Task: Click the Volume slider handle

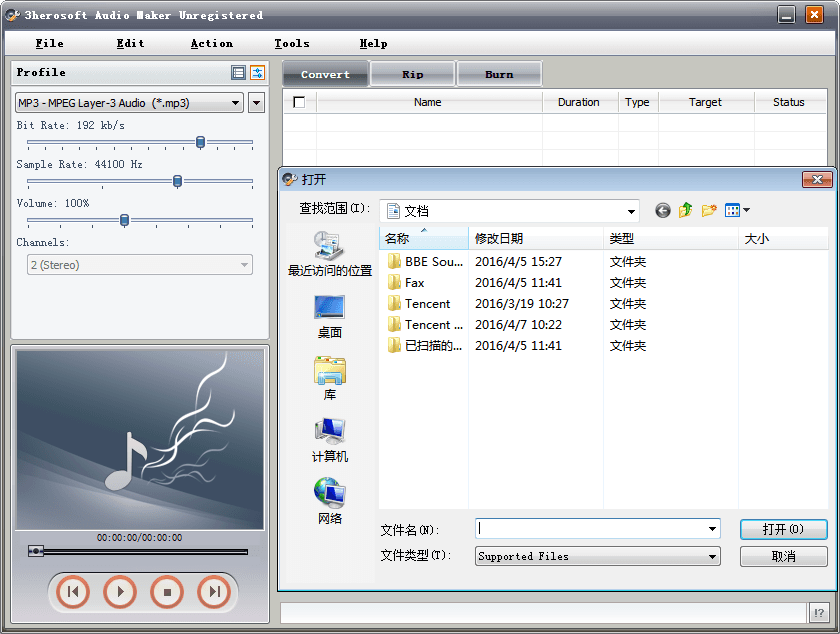Action: pos(124,220)
